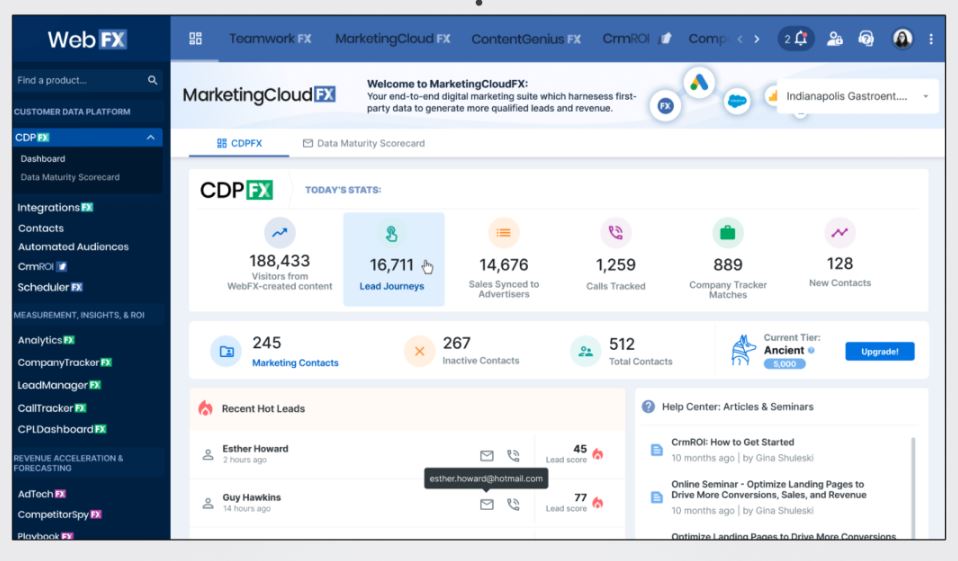This screenshot has height=561, width=958.
Task: Email Esther Howard via envelope icon
Action: tap(486, 455)
